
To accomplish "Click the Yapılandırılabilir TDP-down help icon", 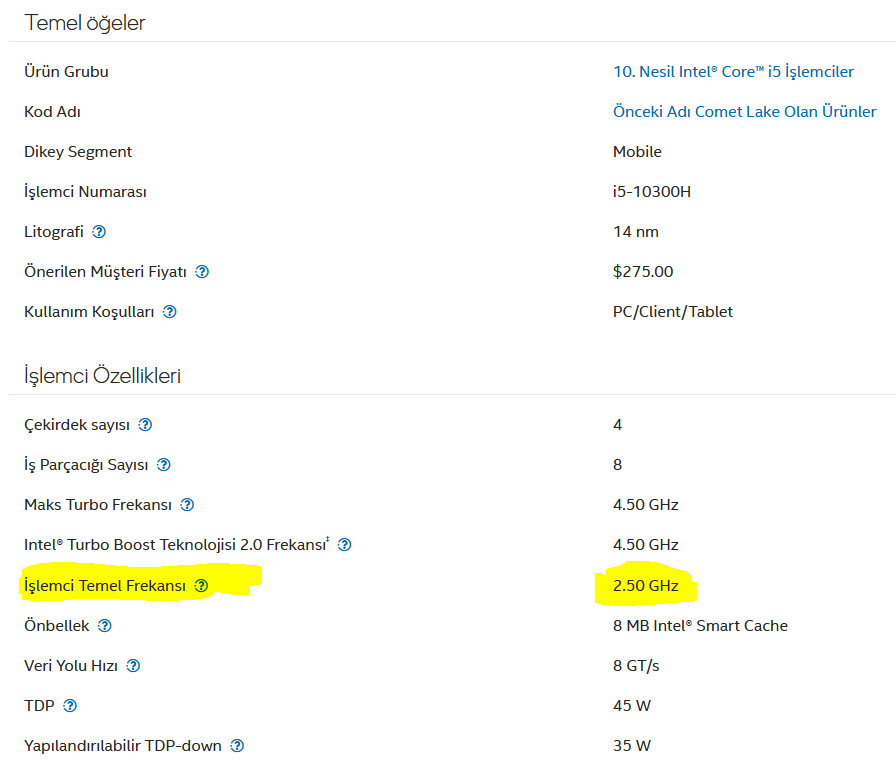I will tap(237, 746).
